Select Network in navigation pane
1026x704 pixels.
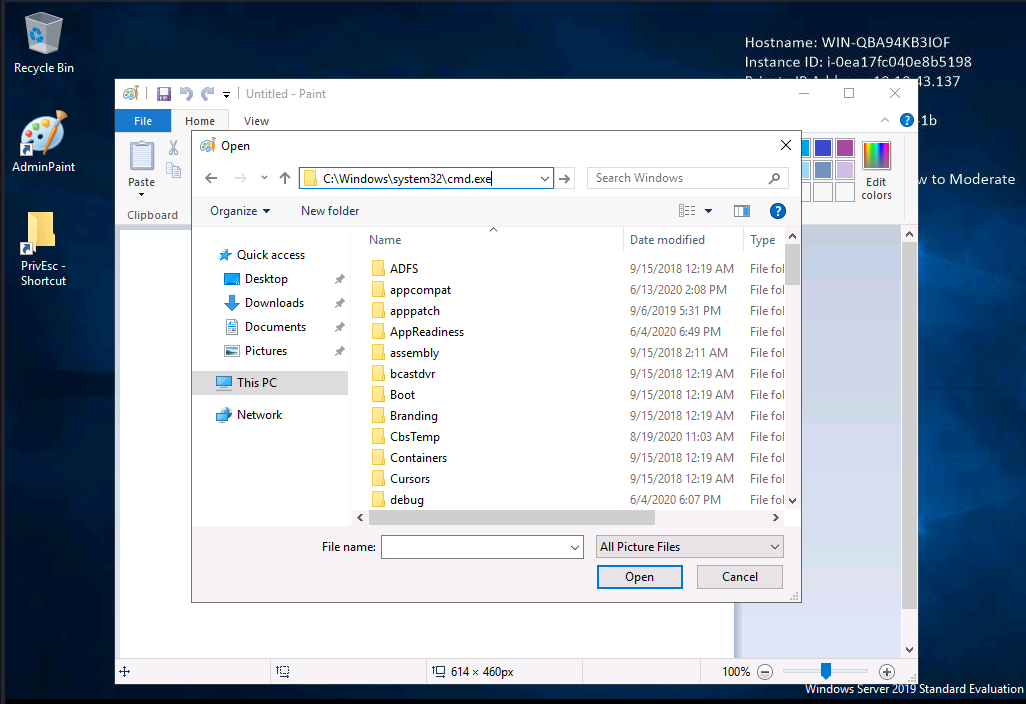[x=259, y=415]
